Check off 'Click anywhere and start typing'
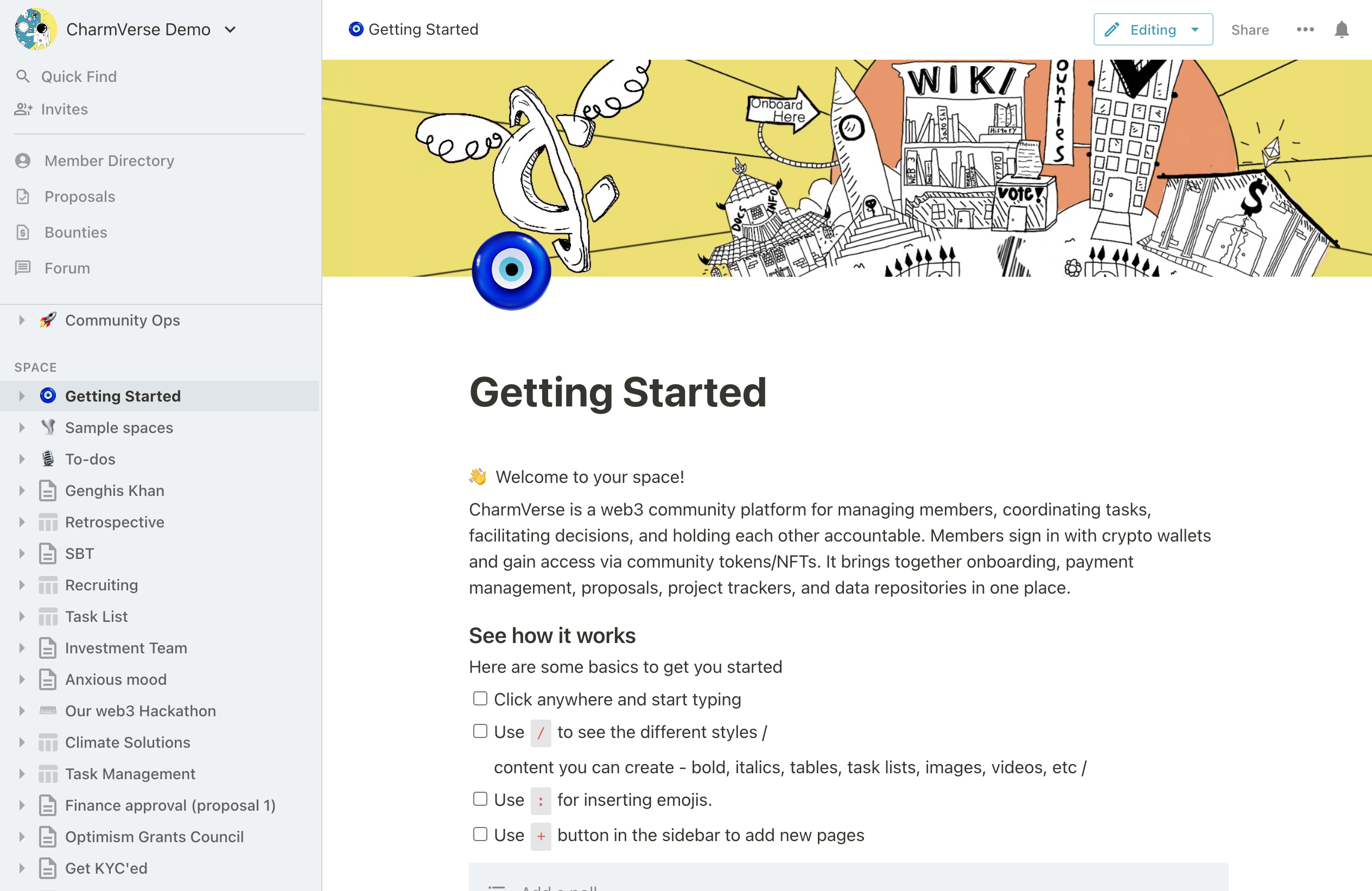This screenshot has width=1372, height=891. coord(480,698)
